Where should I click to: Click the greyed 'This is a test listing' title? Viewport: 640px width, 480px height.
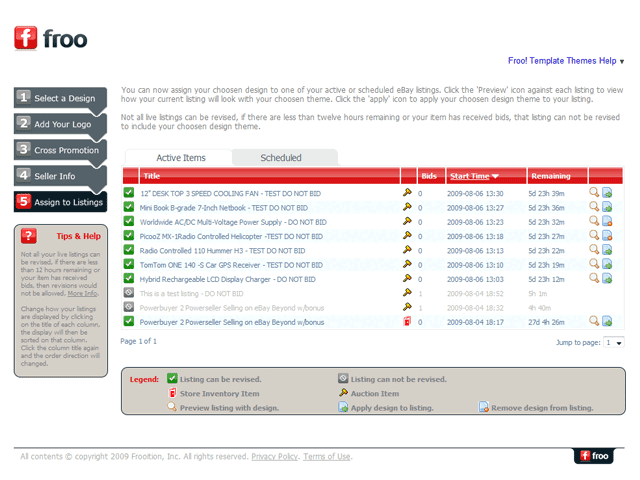click(x=191, y=293)
